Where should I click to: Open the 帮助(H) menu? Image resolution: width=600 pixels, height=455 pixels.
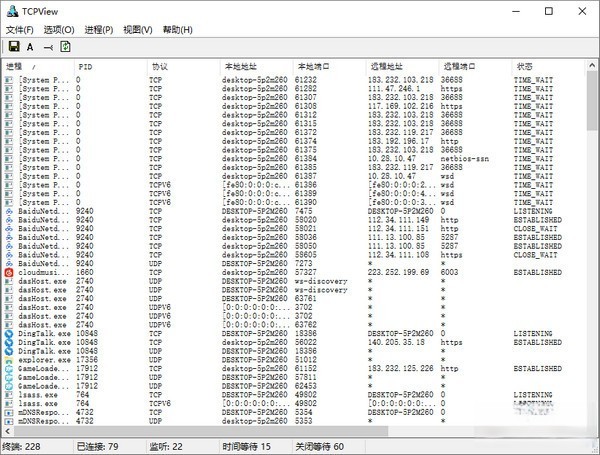click(x=178, y=30)
